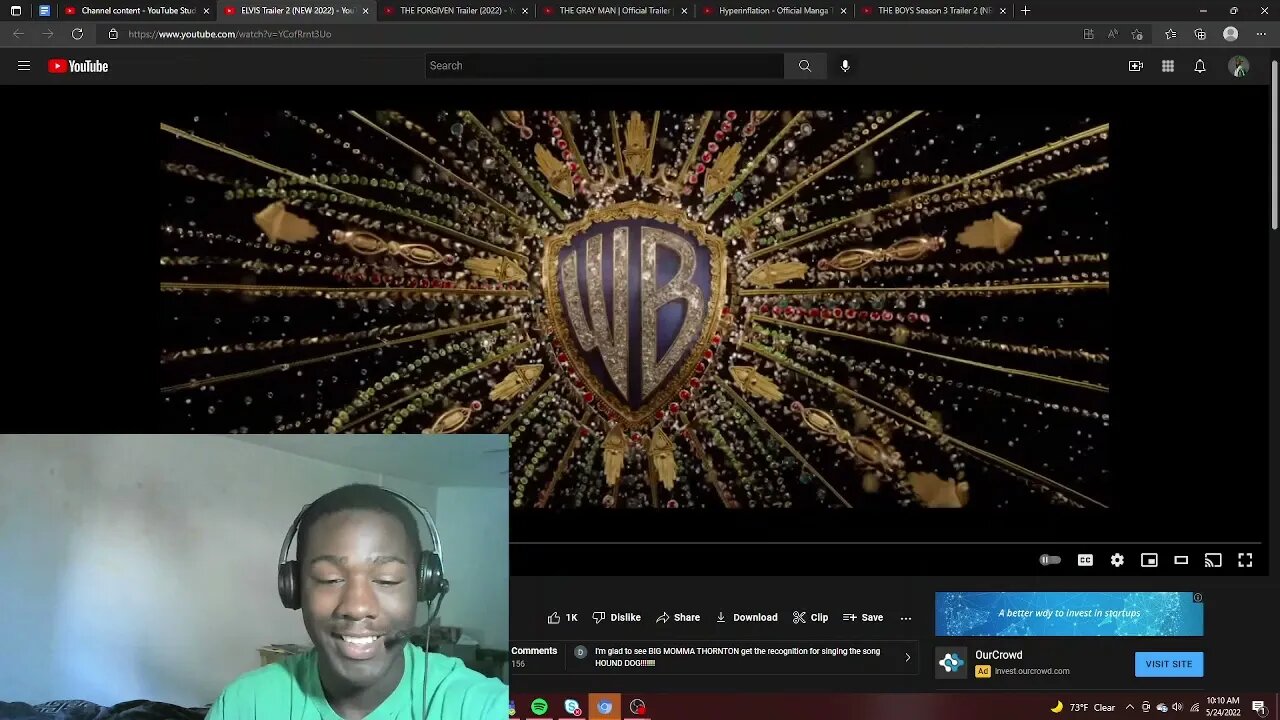Open the pinned Docs tab

point(44,11)
